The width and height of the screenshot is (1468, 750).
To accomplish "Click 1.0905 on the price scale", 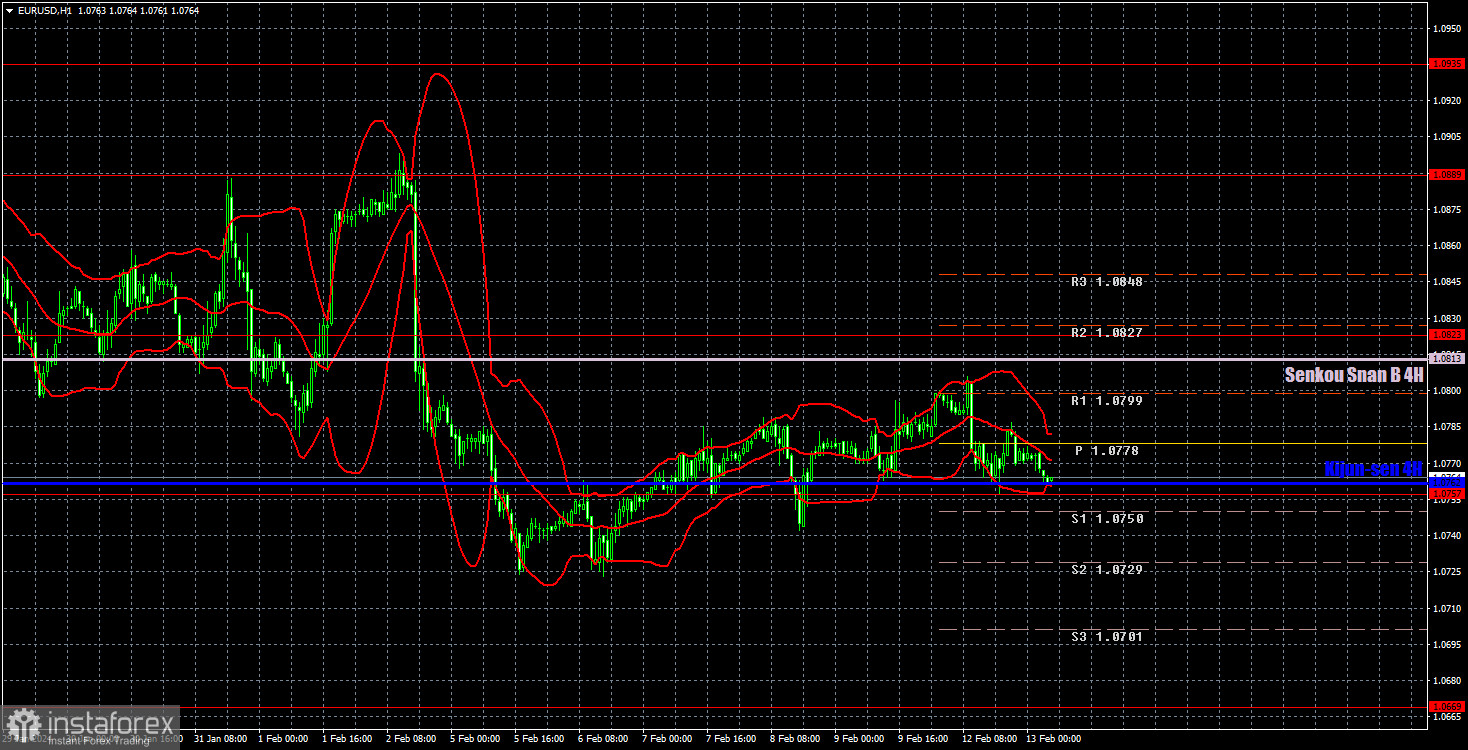I will (1447, 137).
